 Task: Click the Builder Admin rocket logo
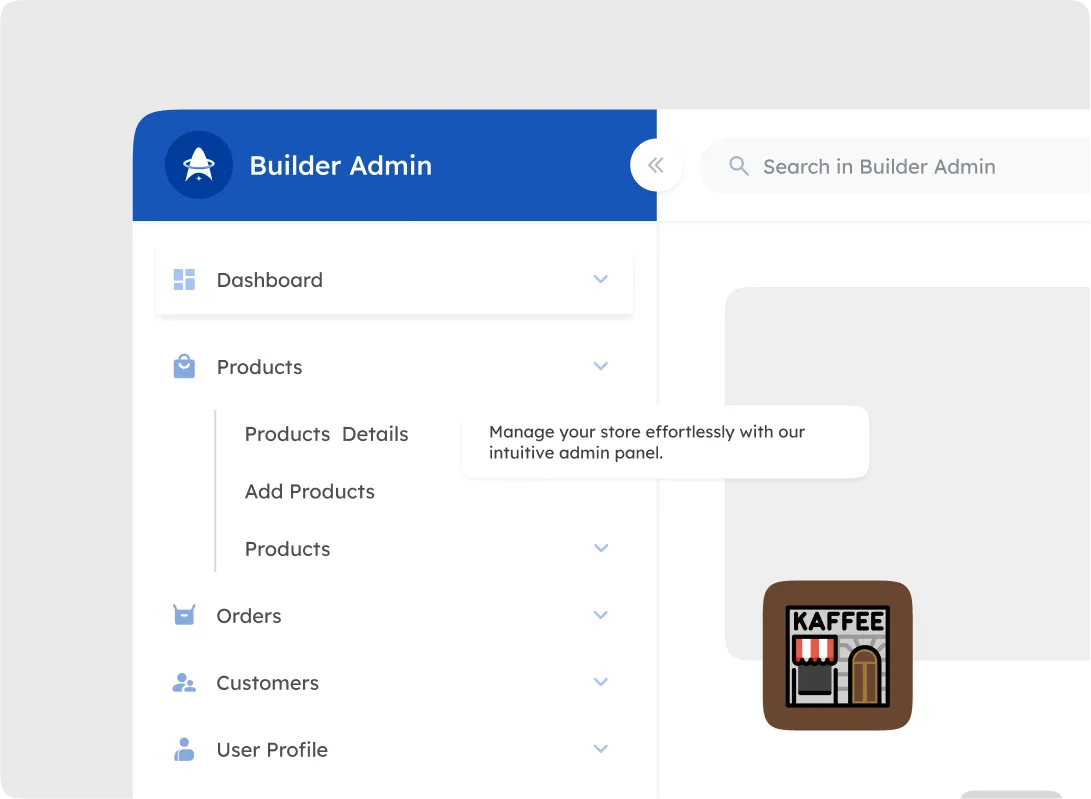(199, 165)
